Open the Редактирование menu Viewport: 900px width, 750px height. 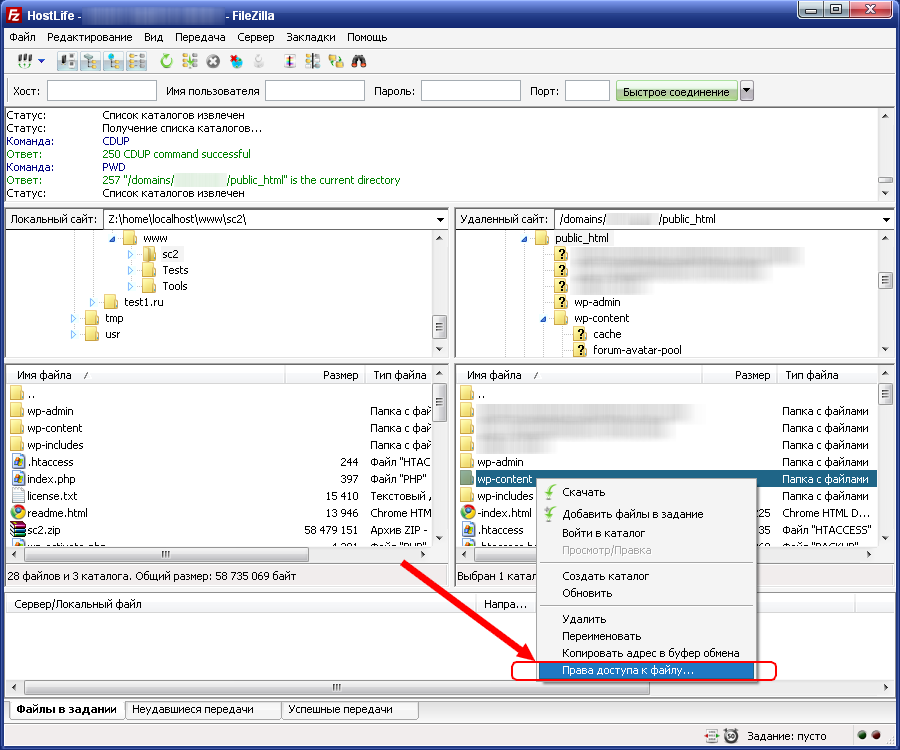click(x=90, y=37)
